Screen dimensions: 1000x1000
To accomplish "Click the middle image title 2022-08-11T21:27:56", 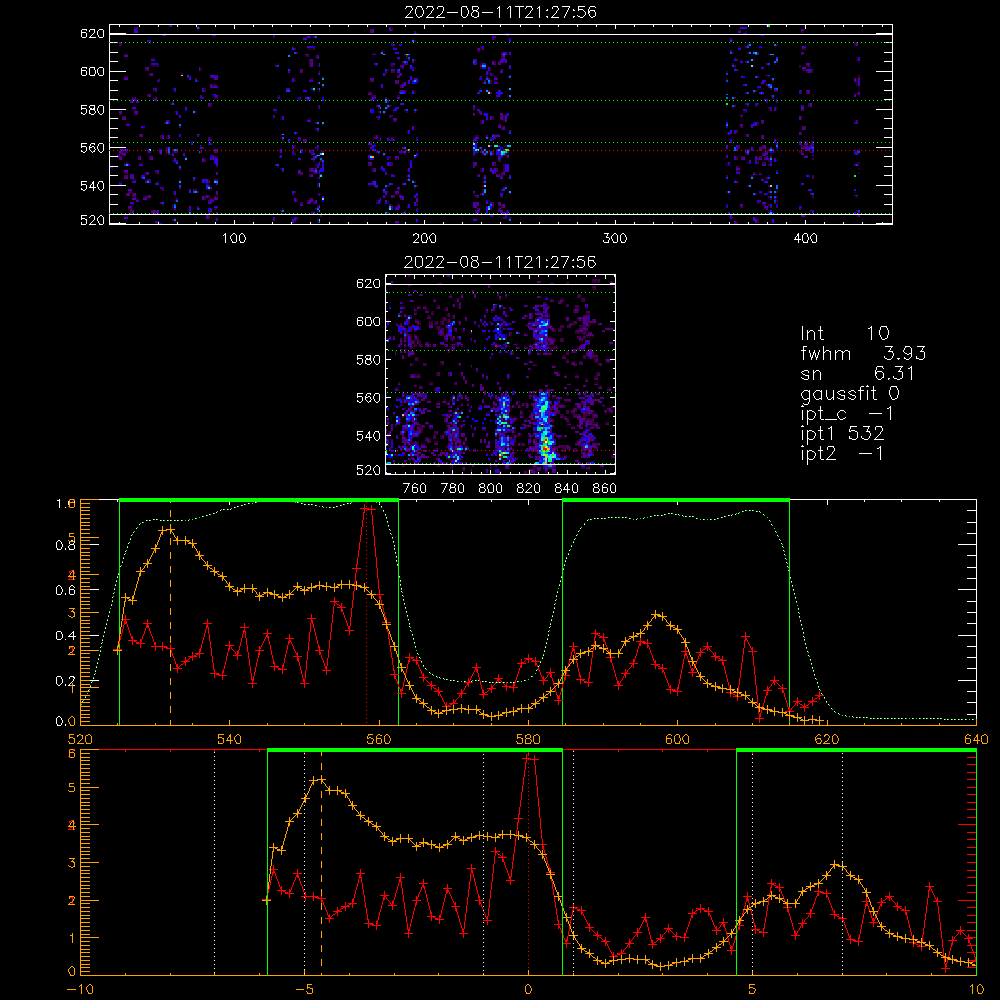I will click(x=500, y=262).
